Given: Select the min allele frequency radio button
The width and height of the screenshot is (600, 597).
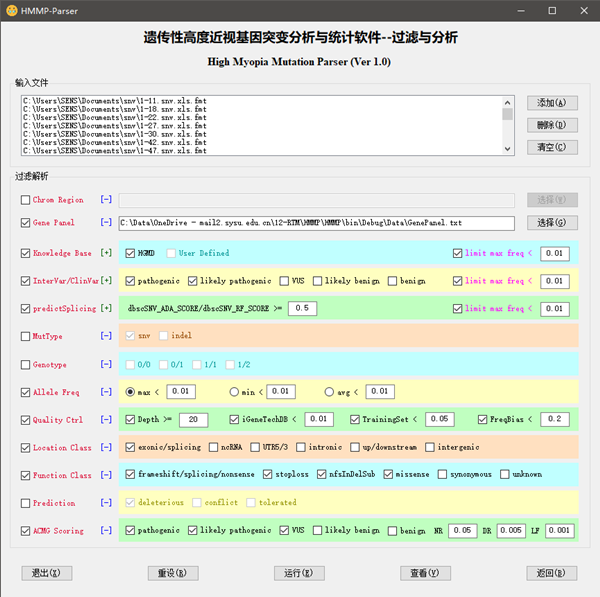Looking at the screenshot, I should pyautogui.click(x=234, y=392).
